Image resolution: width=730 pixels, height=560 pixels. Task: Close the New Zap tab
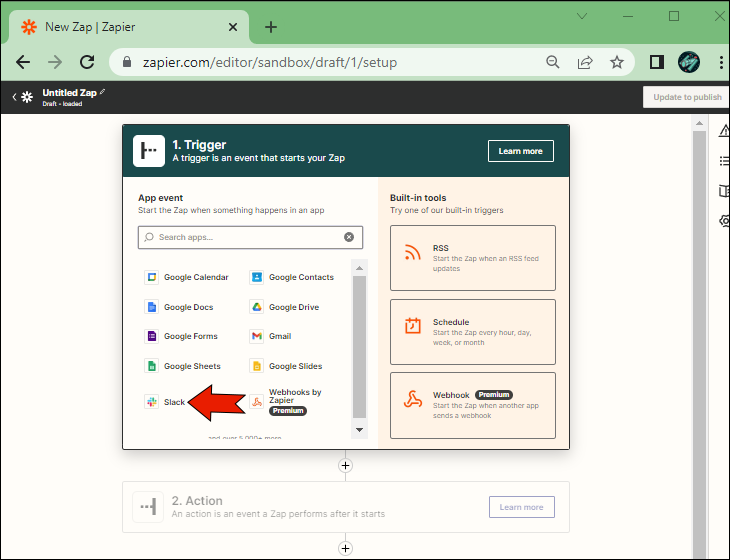pos(233,27)
